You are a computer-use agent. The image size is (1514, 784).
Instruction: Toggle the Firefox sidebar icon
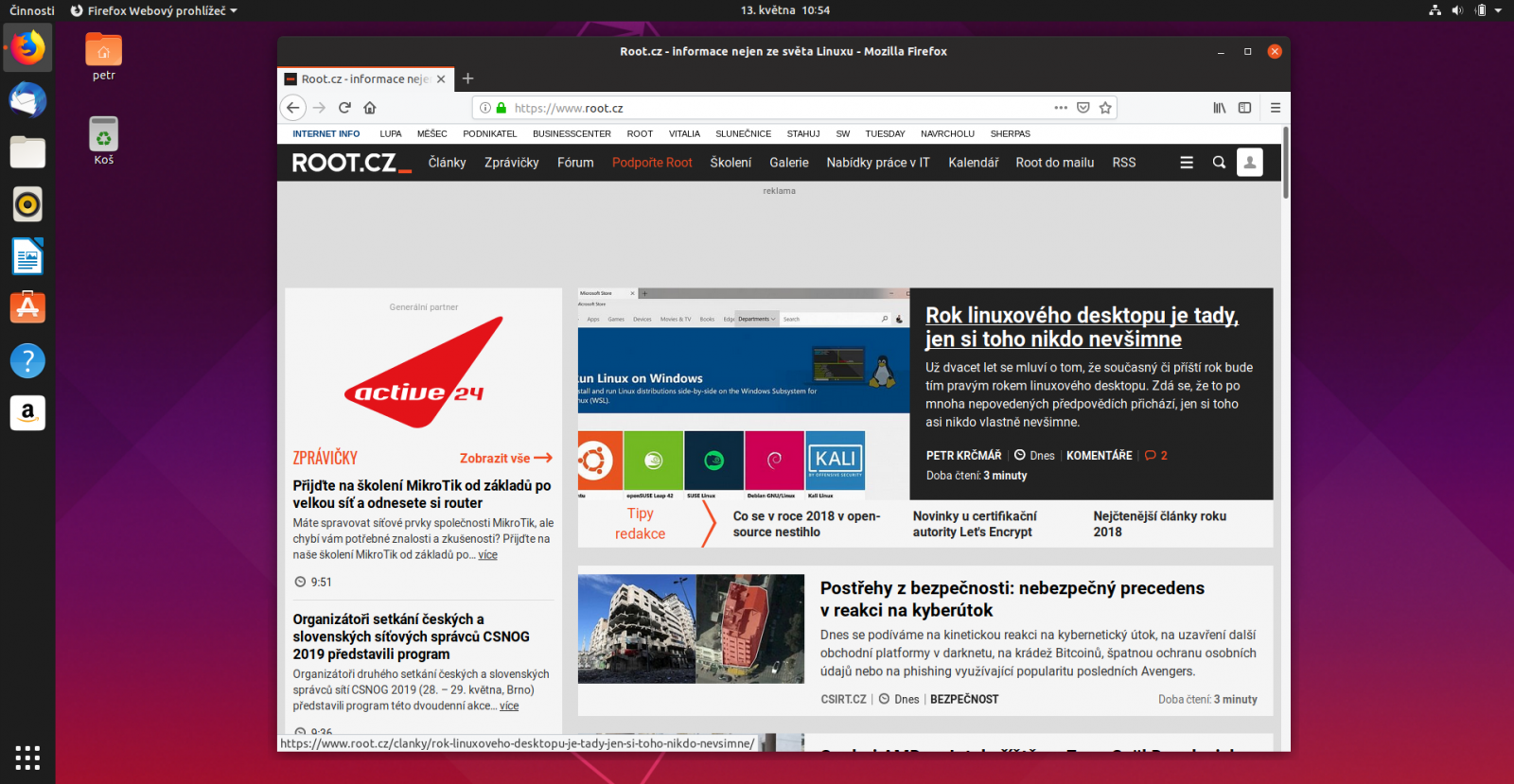[x=1245, y=108]
